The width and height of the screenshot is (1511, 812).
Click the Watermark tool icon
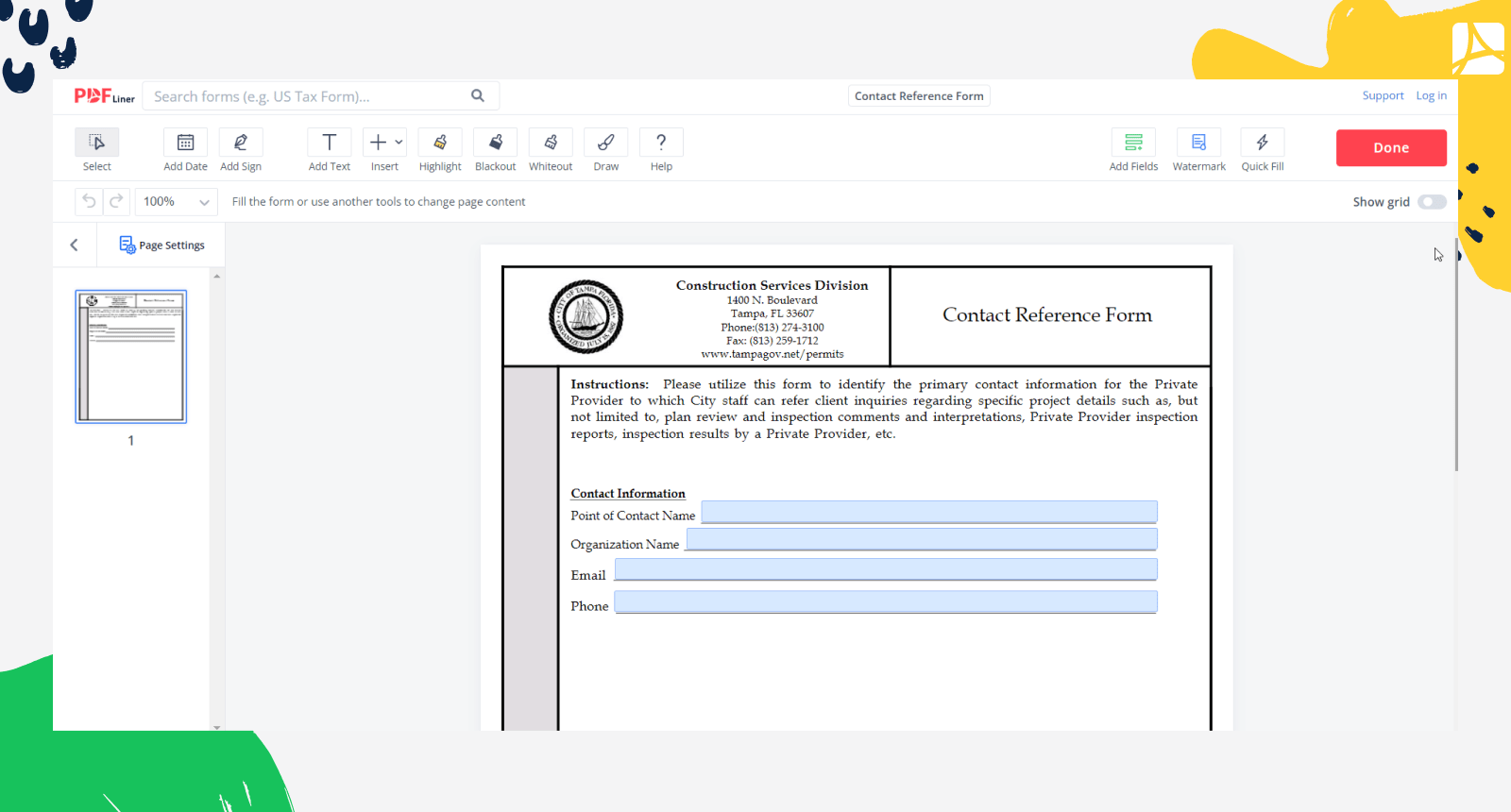(x=1198, y=143)
